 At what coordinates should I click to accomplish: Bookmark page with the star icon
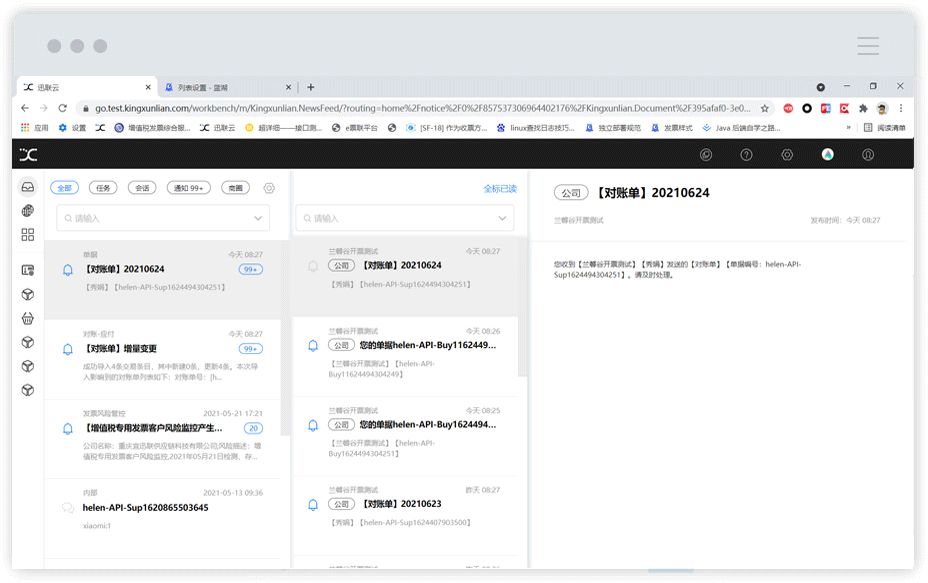click(x=765, y=108)
